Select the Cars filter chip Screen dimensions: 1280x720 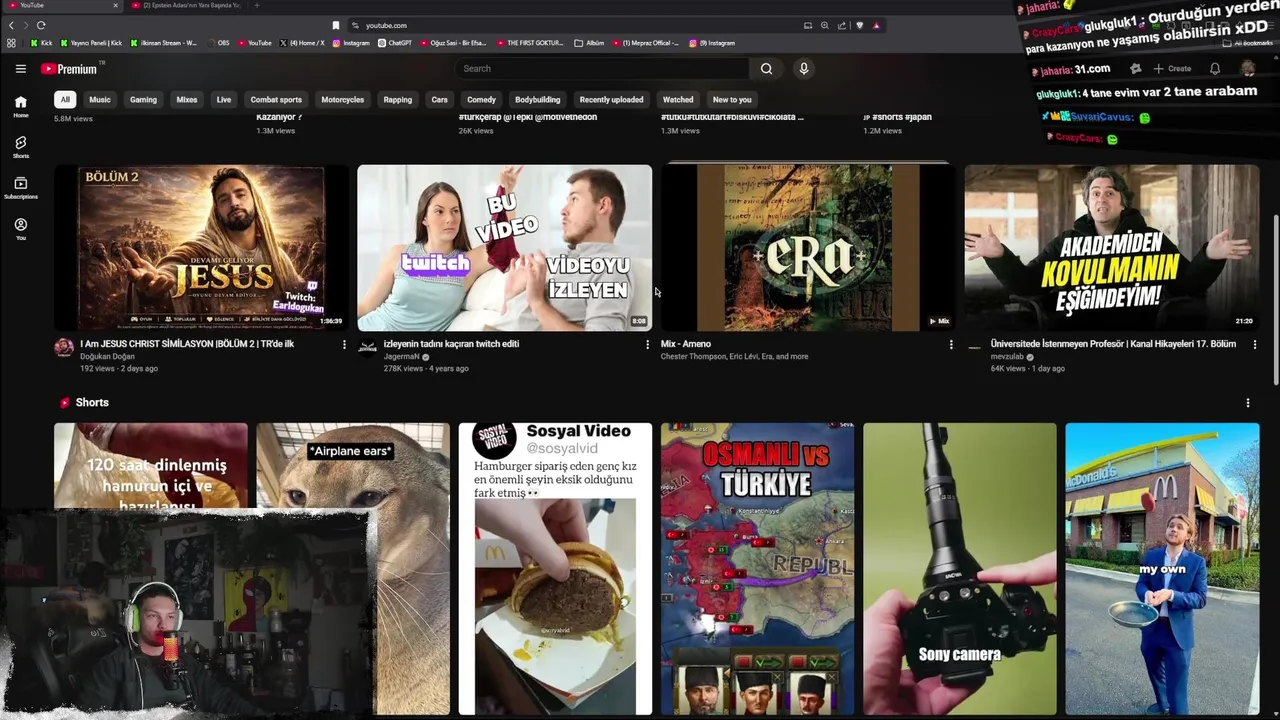pos(440,100)
